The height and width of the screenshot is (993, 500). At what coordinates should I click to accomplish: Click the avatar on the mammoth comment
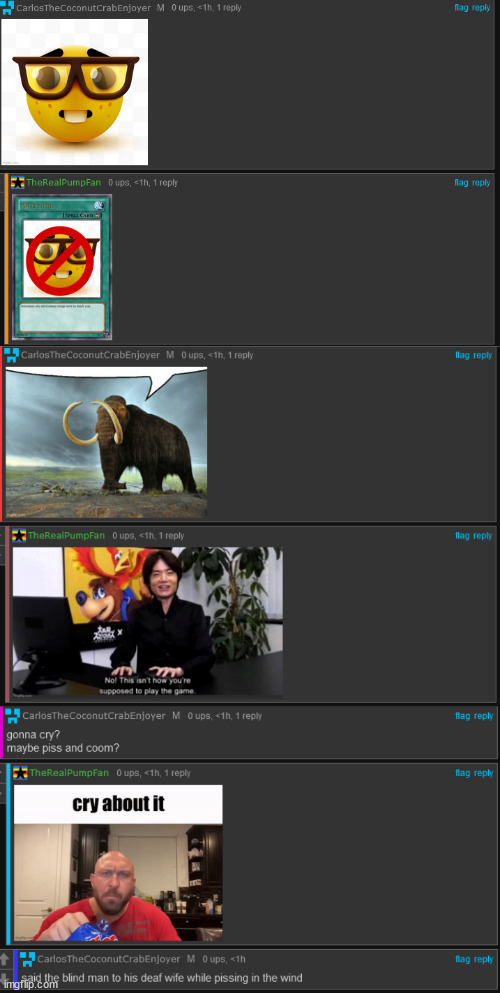[x=11, y=355]
